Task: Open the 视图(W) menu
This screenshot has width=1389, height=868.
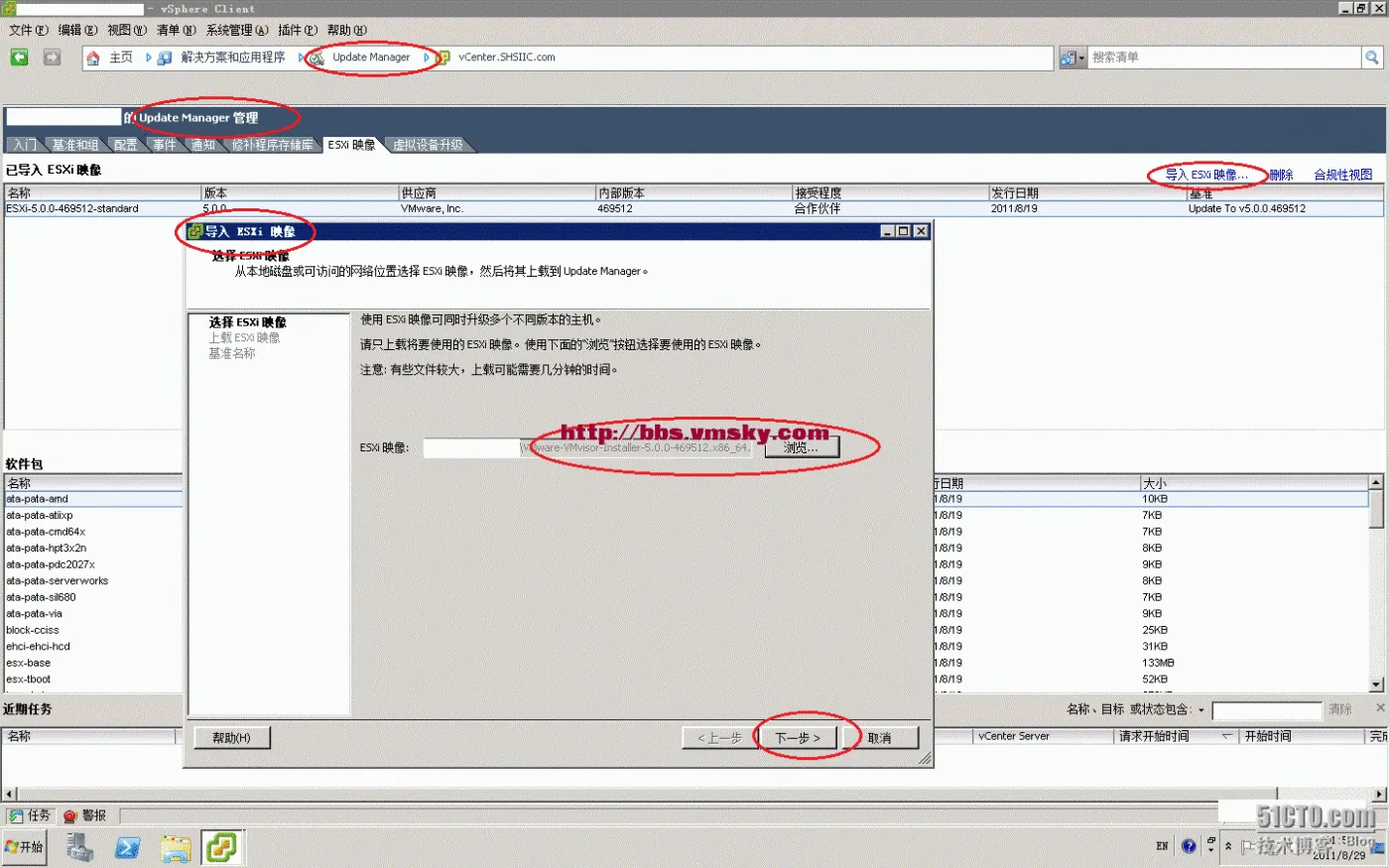Action: coord(126,30)
